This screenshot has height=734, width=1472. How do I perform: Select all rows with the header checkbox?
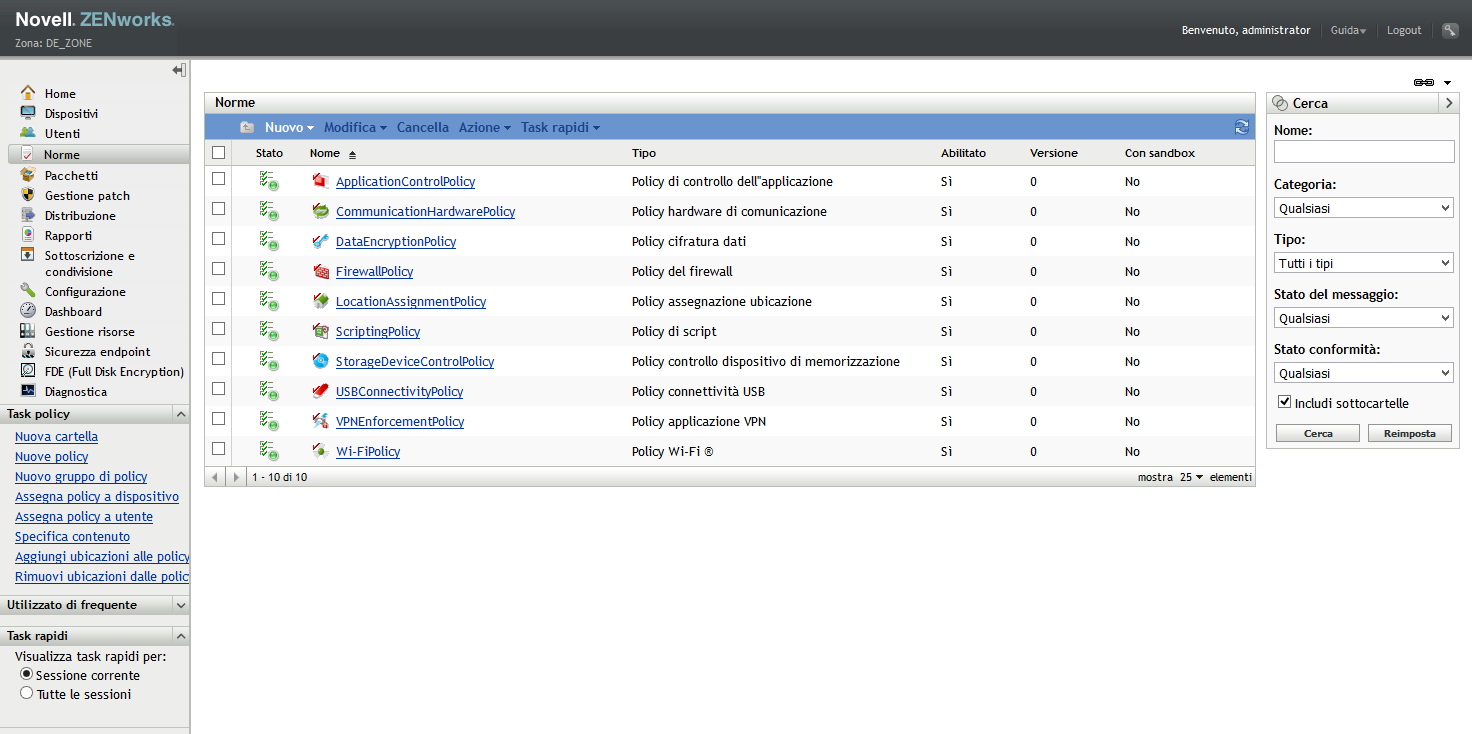pyautogui.click(x=219, y=153)
